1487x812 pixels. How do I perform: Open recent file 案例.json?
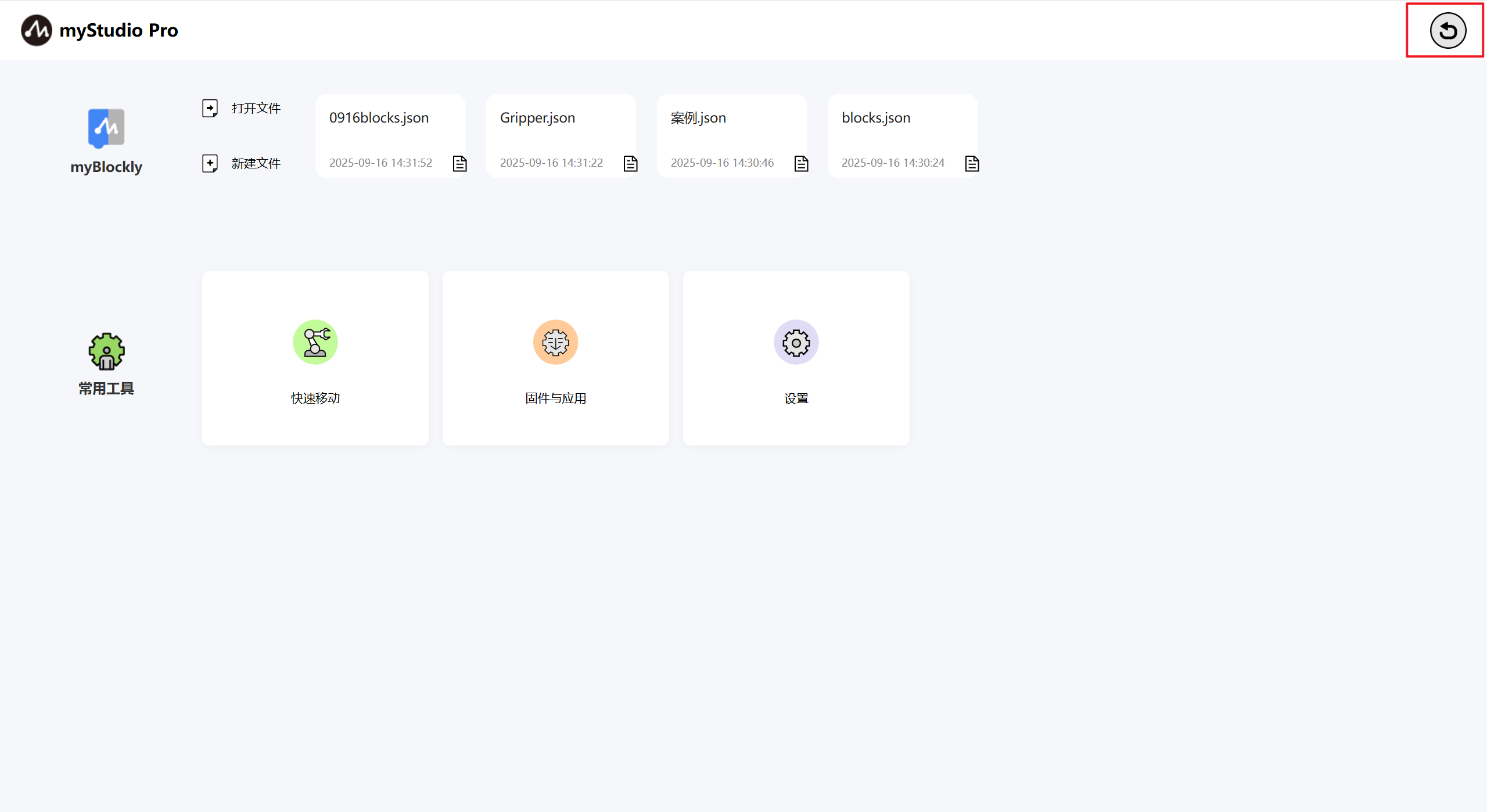[698, 118]
